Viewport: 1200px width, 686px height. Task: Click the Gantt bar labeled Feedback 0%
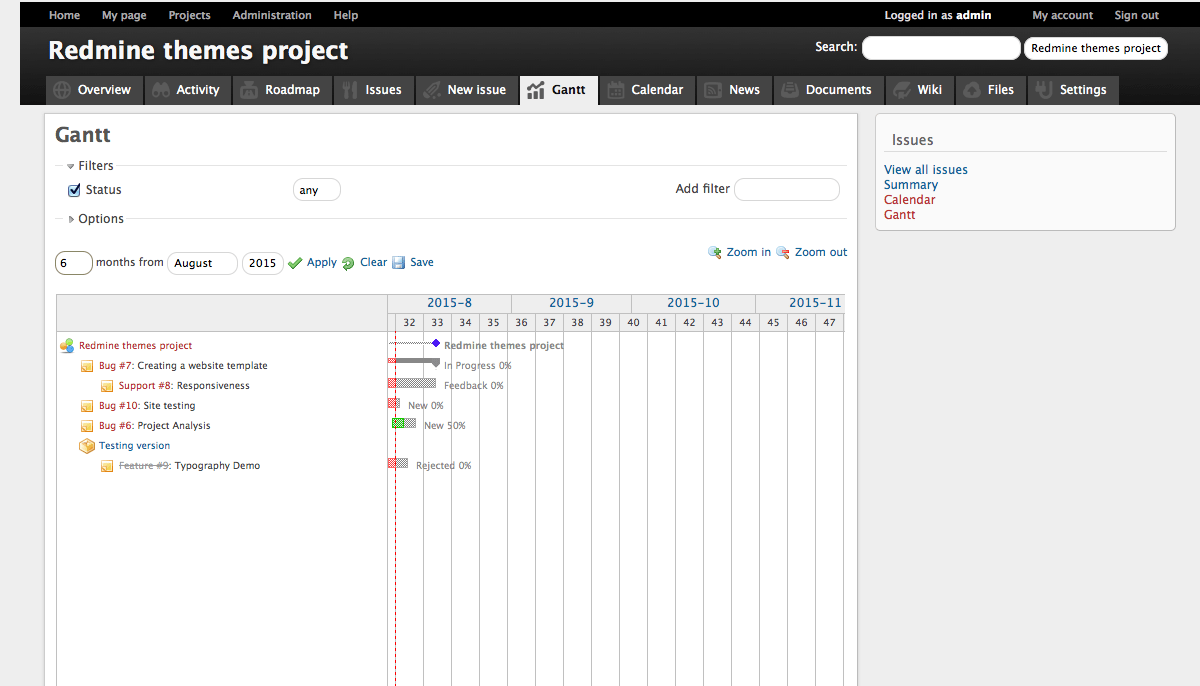(412, 383)
